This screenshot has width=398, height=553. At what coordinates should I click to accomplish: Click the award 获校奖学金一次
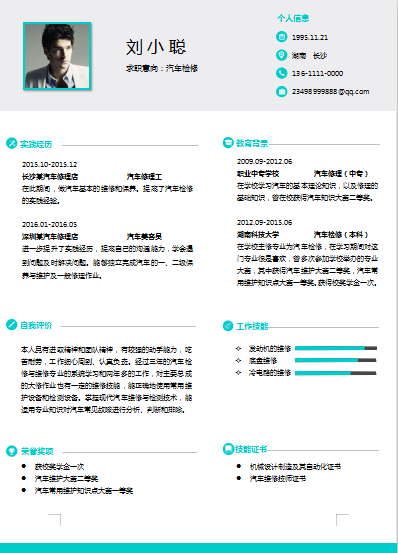pyautogui.click(x=59, y=467)
